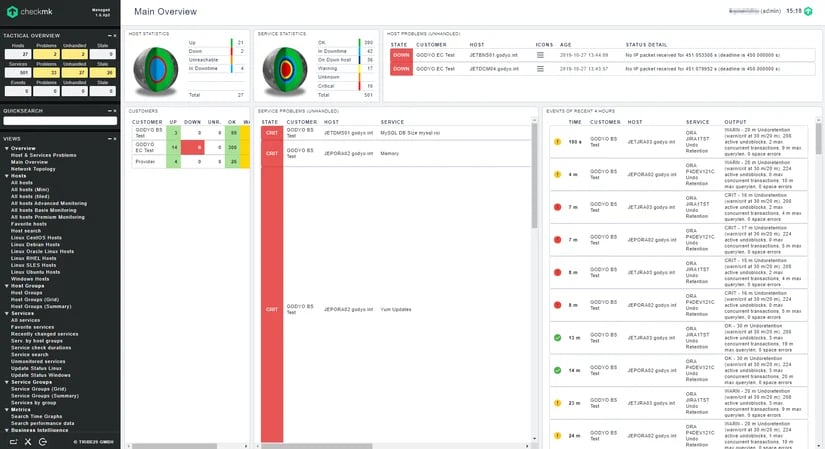Open the Linux Debian Hosts view
Image resolution: width=825 pixels, height=449 pixels.
click(x=35, y=244)
